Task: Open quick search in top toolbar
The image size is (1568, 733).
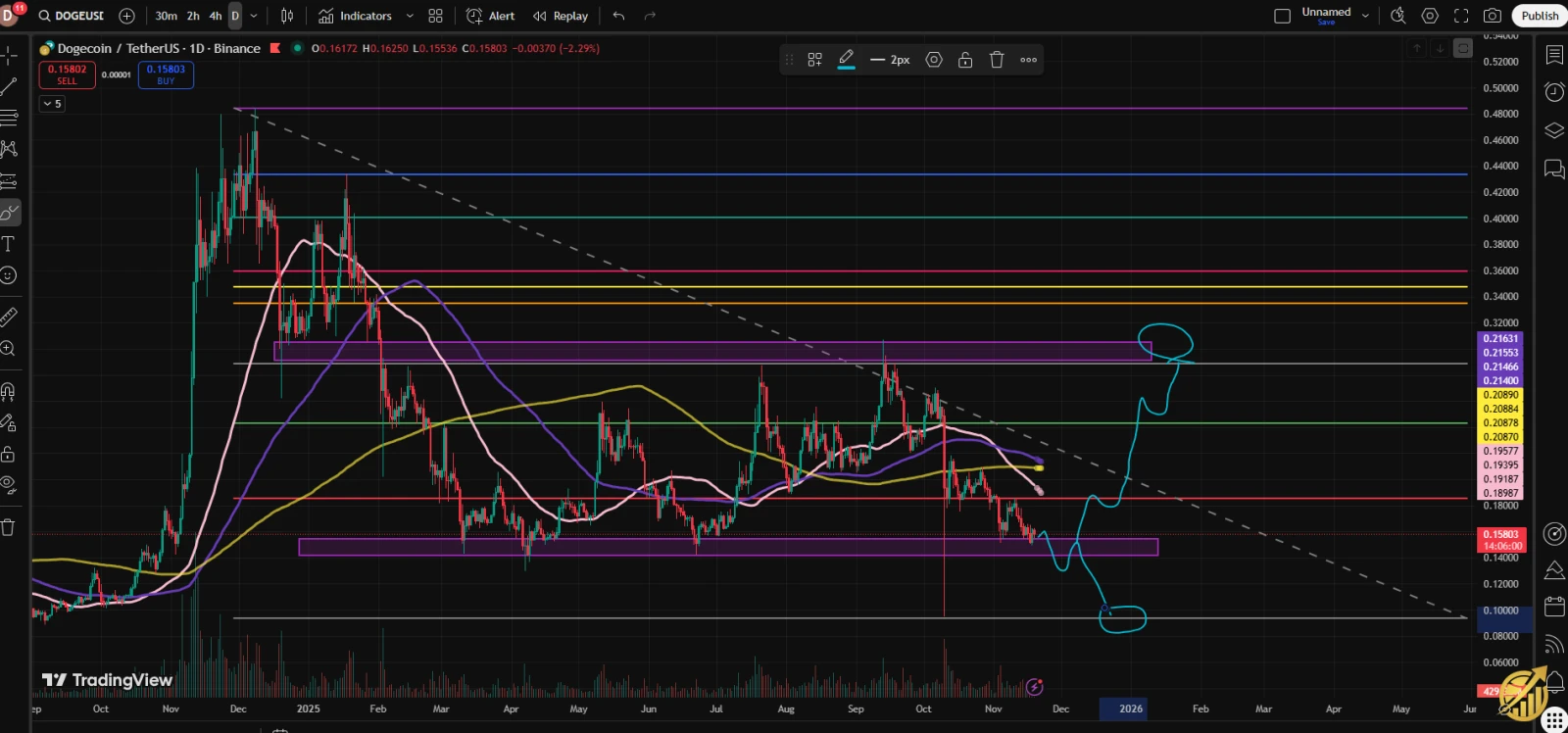Action: click(x=1398, y=16)
